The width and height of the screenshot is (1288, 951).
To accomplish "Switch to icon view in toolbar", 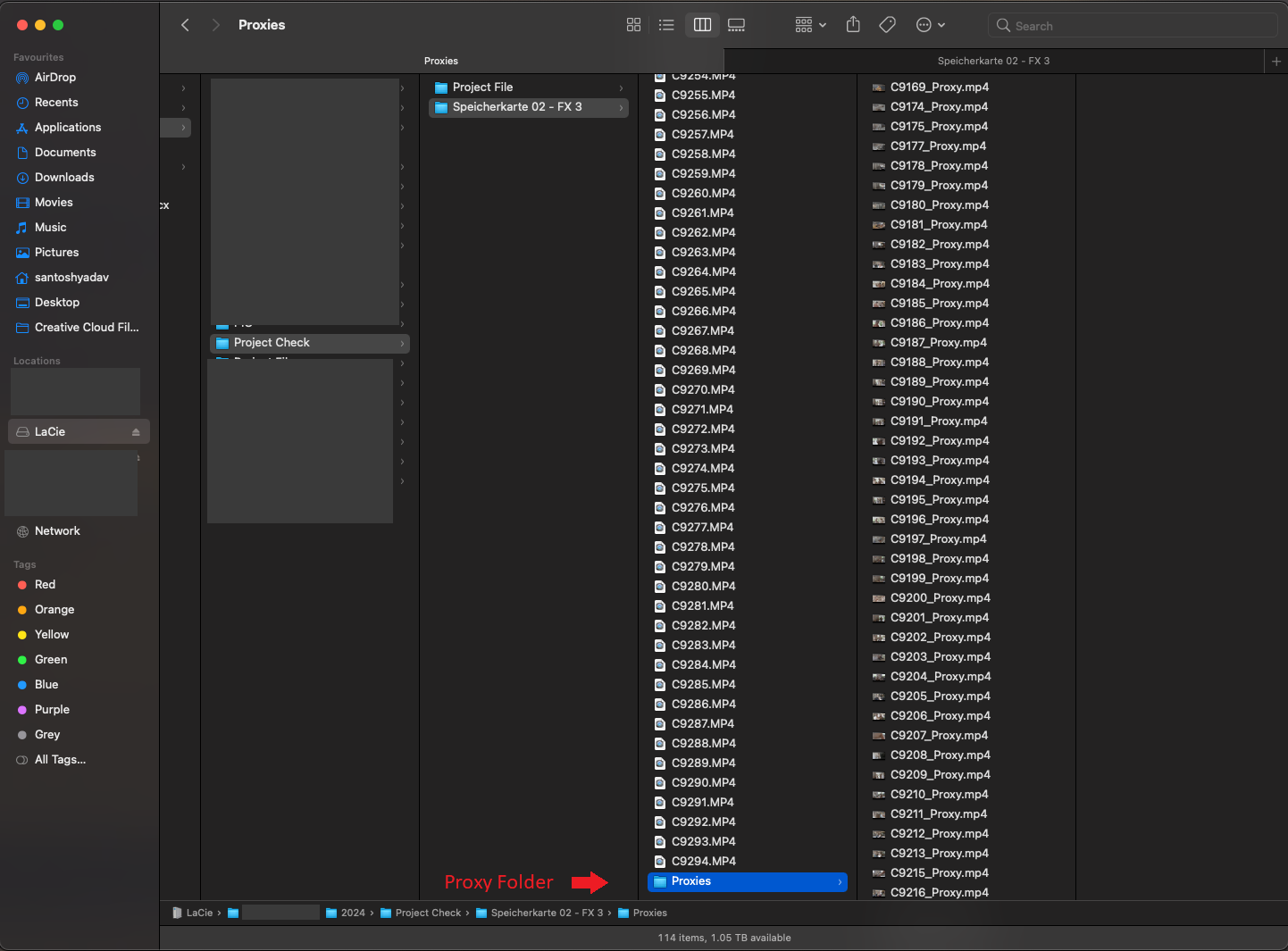I will [633, 25].
